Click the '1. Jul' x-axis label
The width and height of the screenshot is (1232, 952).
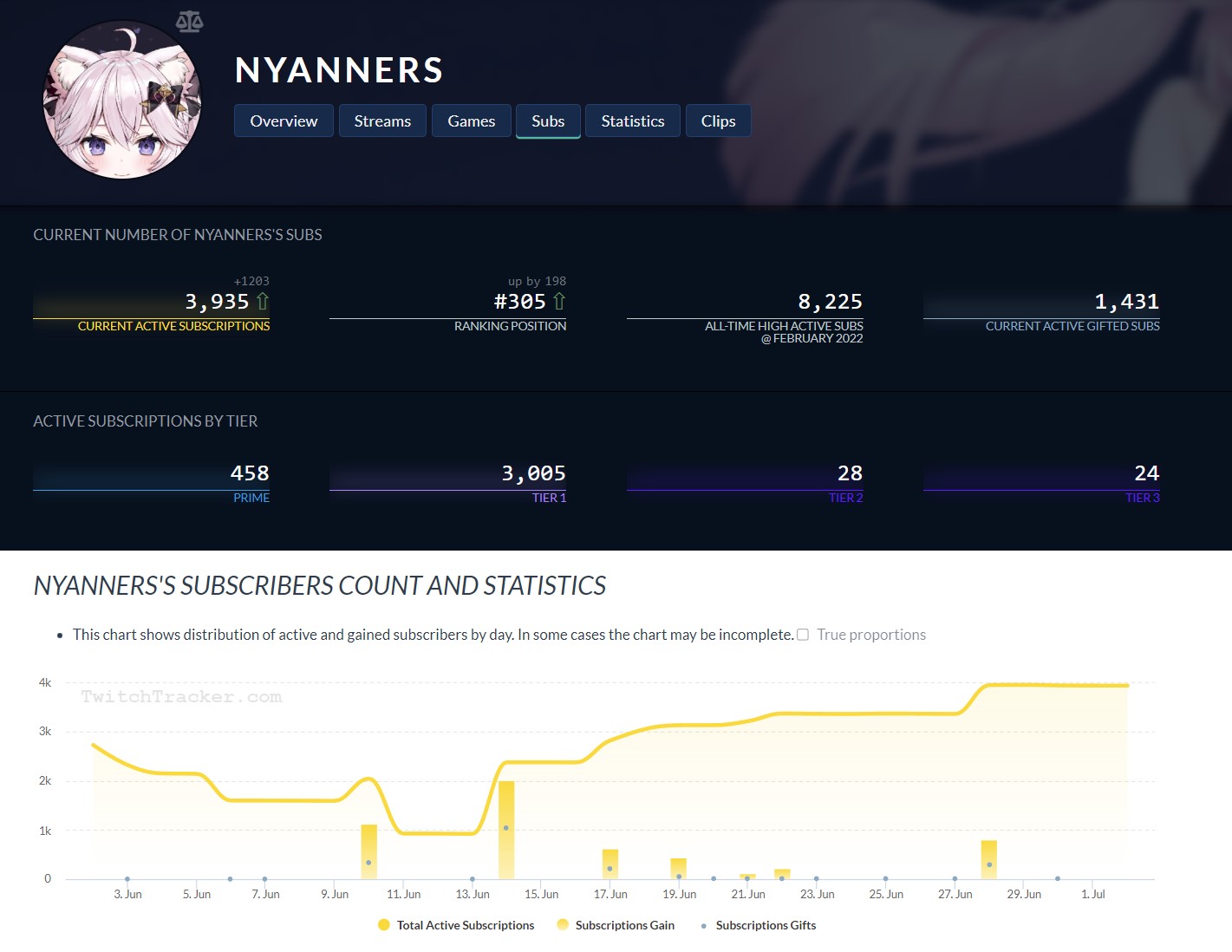pyautogui.click(x=1093, y=894)
